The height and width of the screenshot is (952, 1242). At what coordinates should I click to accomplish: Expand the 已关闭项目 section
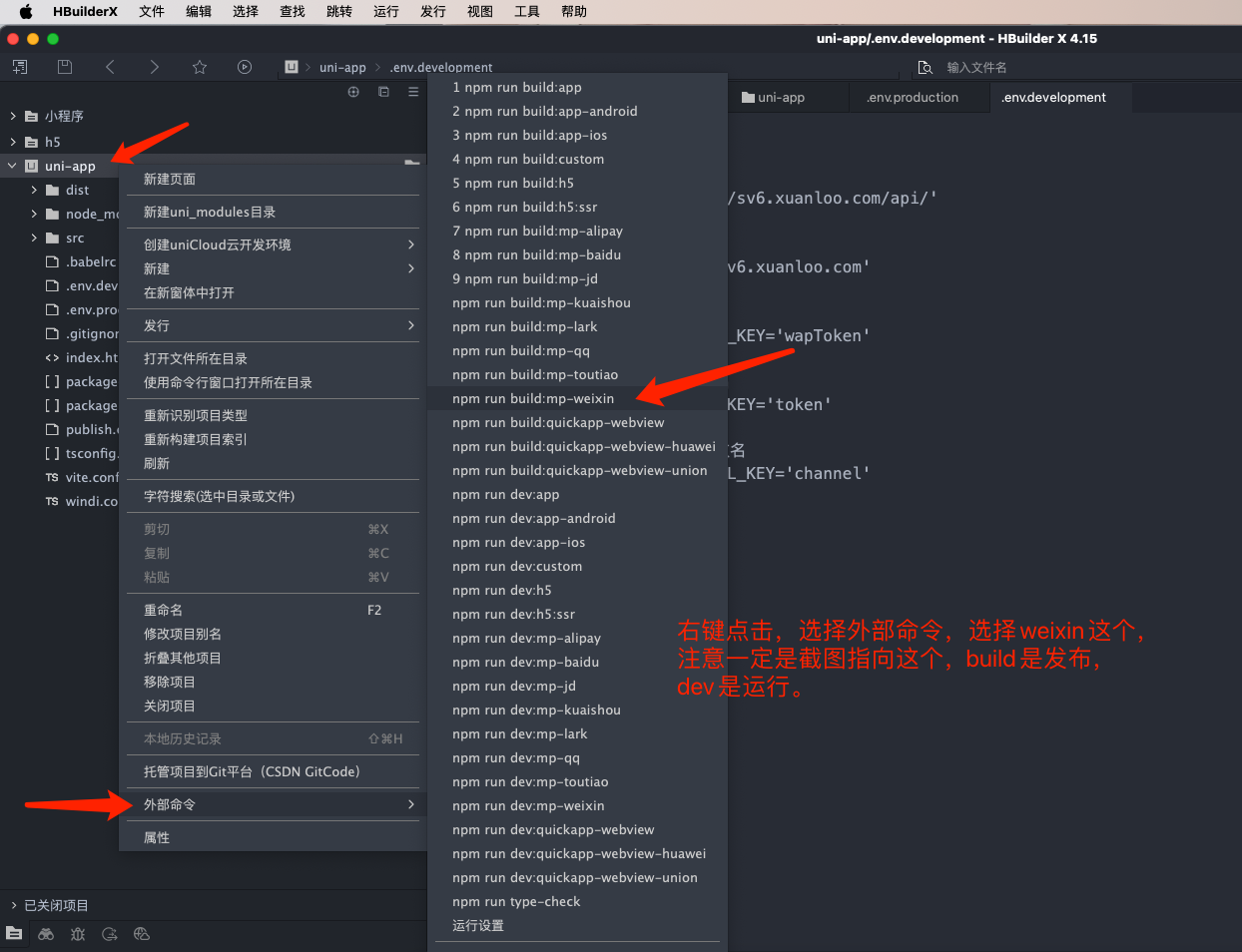click(14, 905)
